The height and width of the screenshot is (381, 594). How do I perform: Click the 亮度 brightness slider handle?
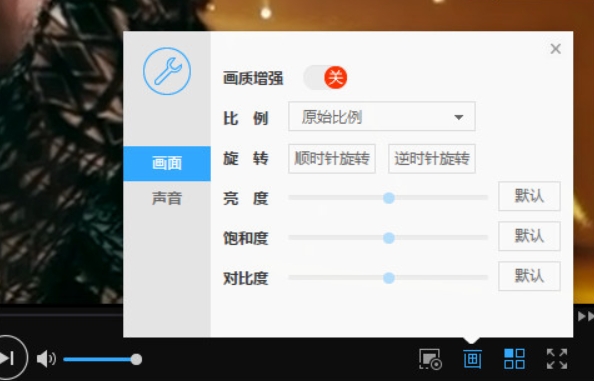click(x=389, y=198)
